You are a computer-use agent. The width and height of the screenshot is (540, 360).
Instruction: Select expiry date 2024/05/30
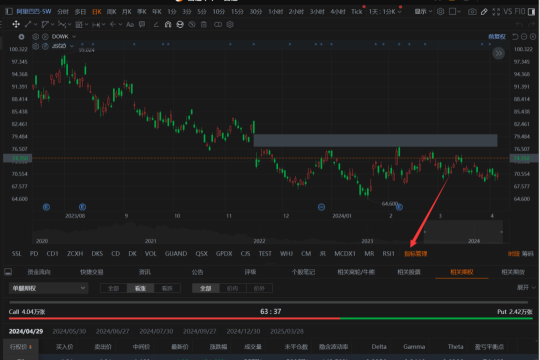(69, 331)
